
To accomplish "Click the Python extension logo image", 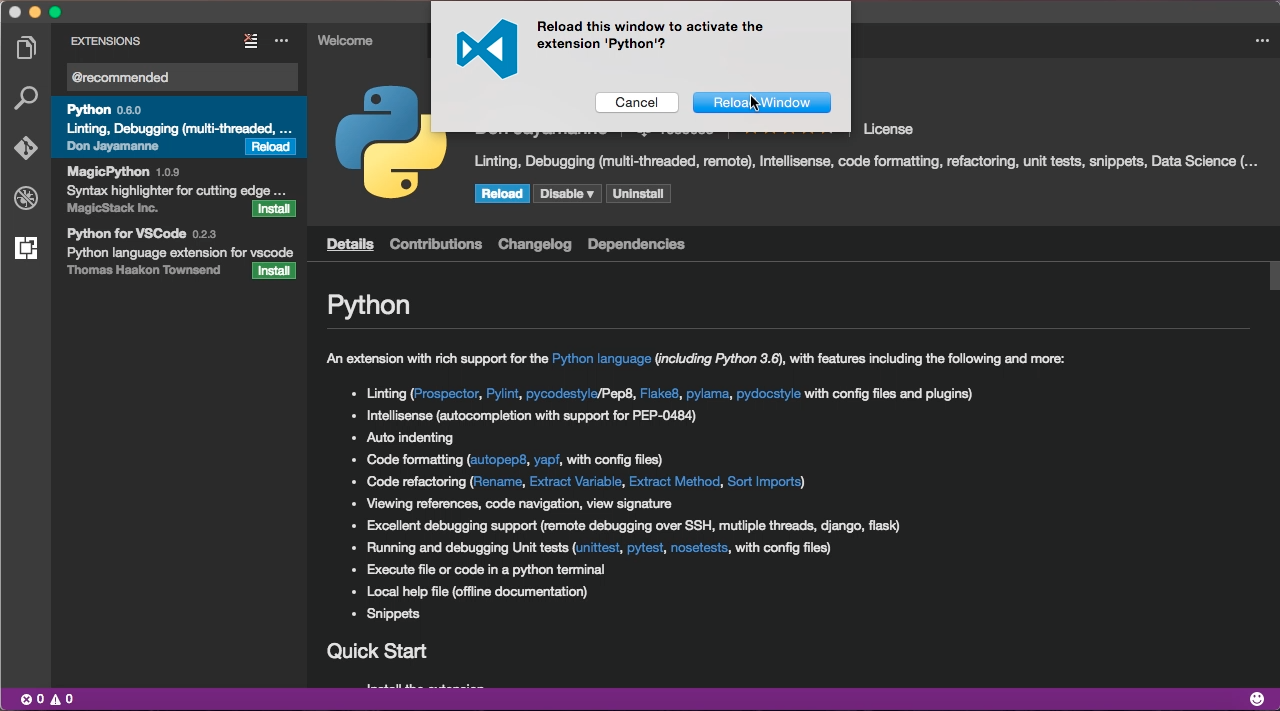I will tap(391, 142).
